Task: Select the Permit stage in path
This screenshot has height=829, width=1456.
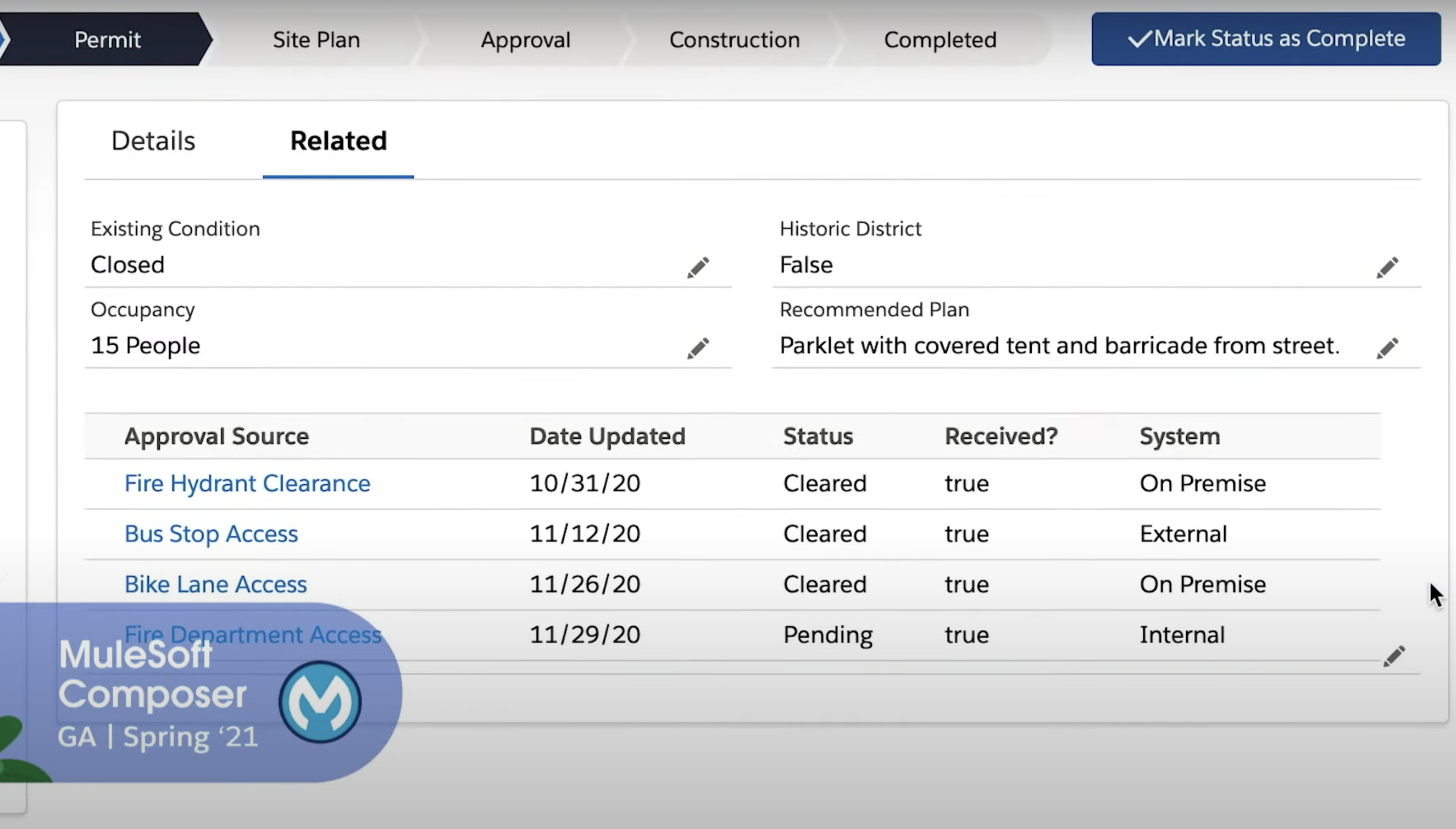Action: pyautogui.click(x=107, y=40)
